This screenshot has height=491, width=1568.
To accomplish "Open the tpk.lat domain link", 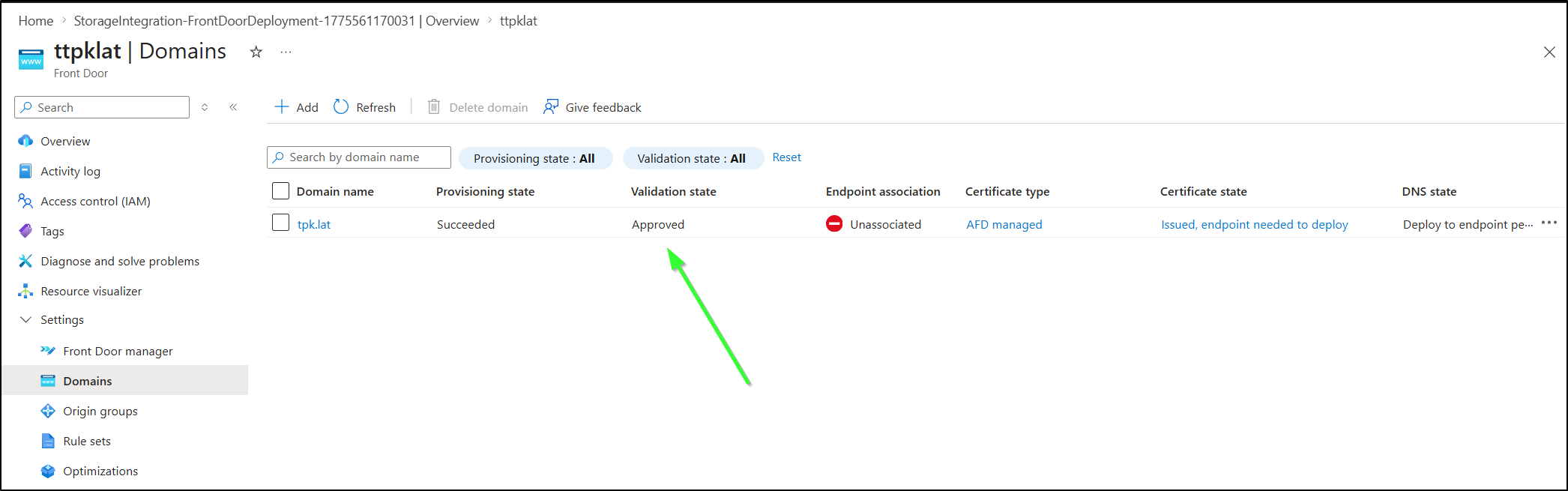I will tap(314, 224).
